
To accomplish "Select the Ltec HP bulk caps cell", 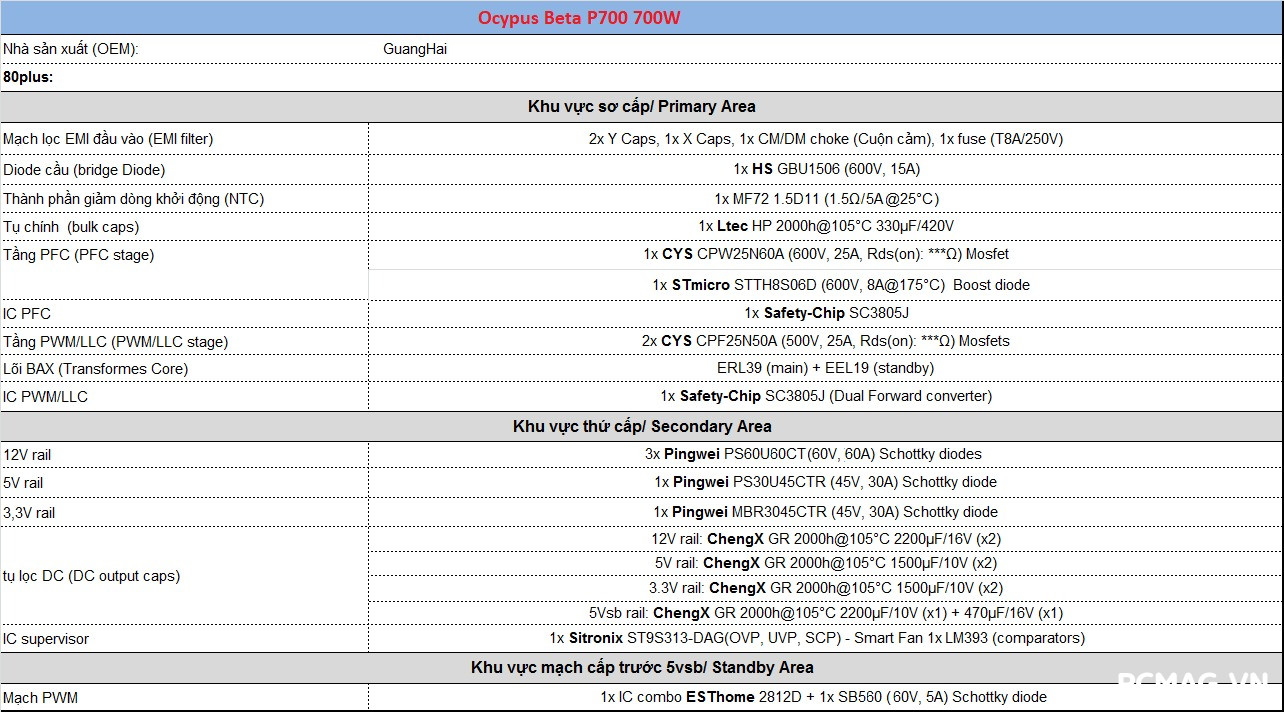I will coord(825,227).
